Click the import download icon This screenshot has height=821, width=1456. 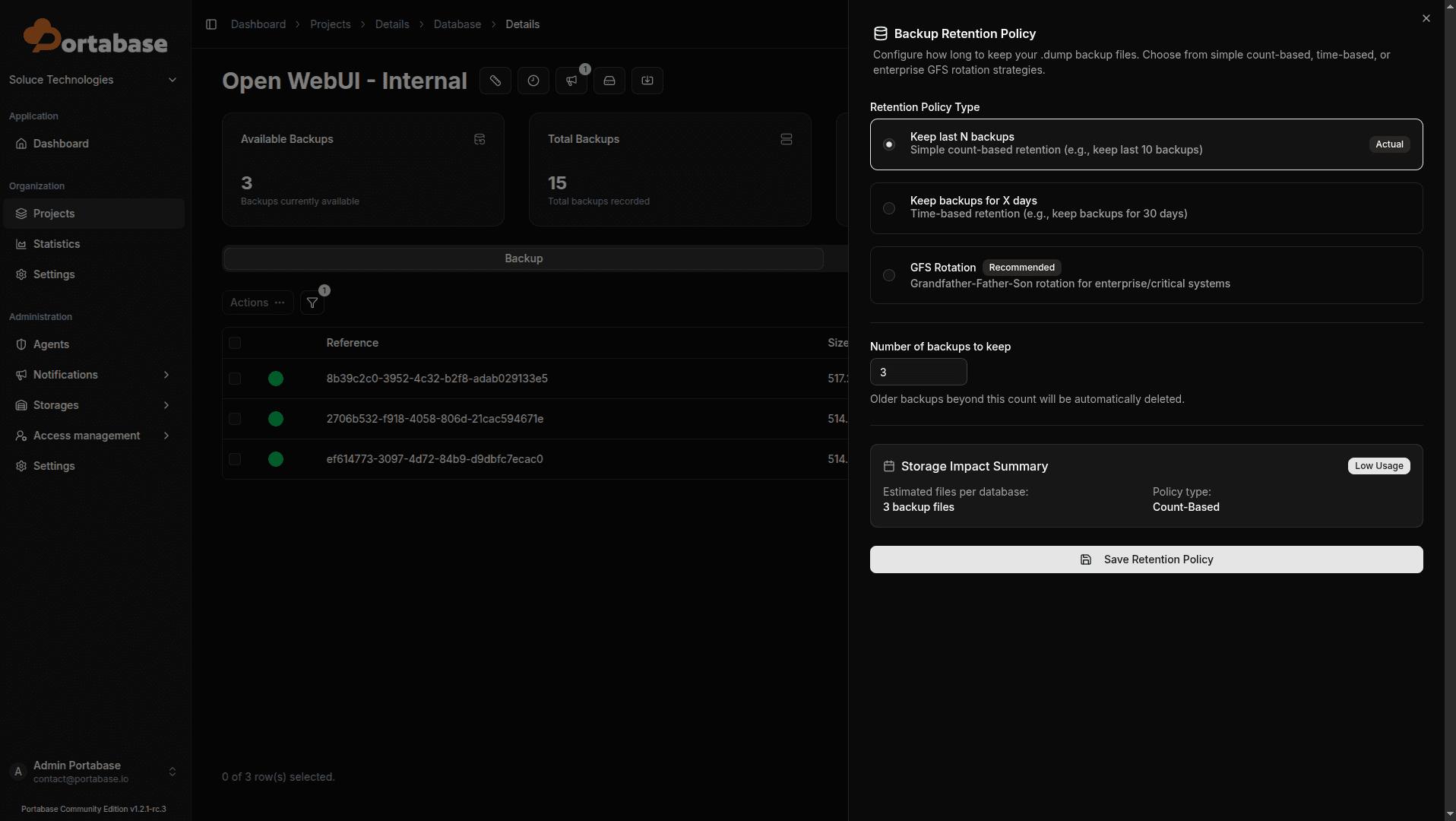pos(647,81)
